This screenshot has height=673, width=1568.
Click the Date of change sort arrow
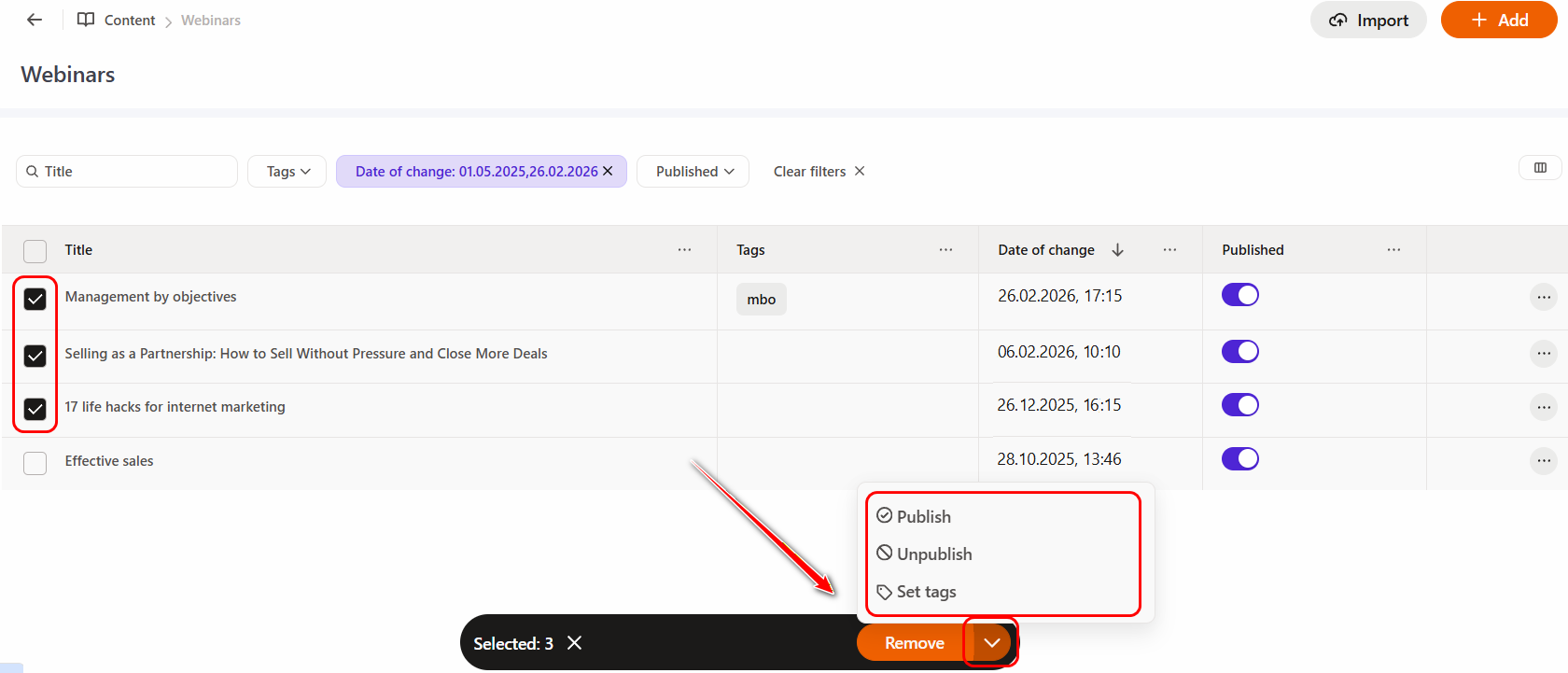coord(1117,250)
